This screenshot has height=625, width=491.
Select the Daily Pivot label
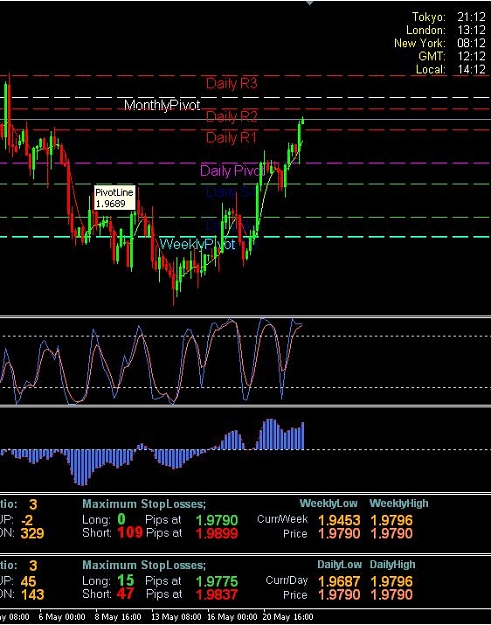tap(232, 171)
